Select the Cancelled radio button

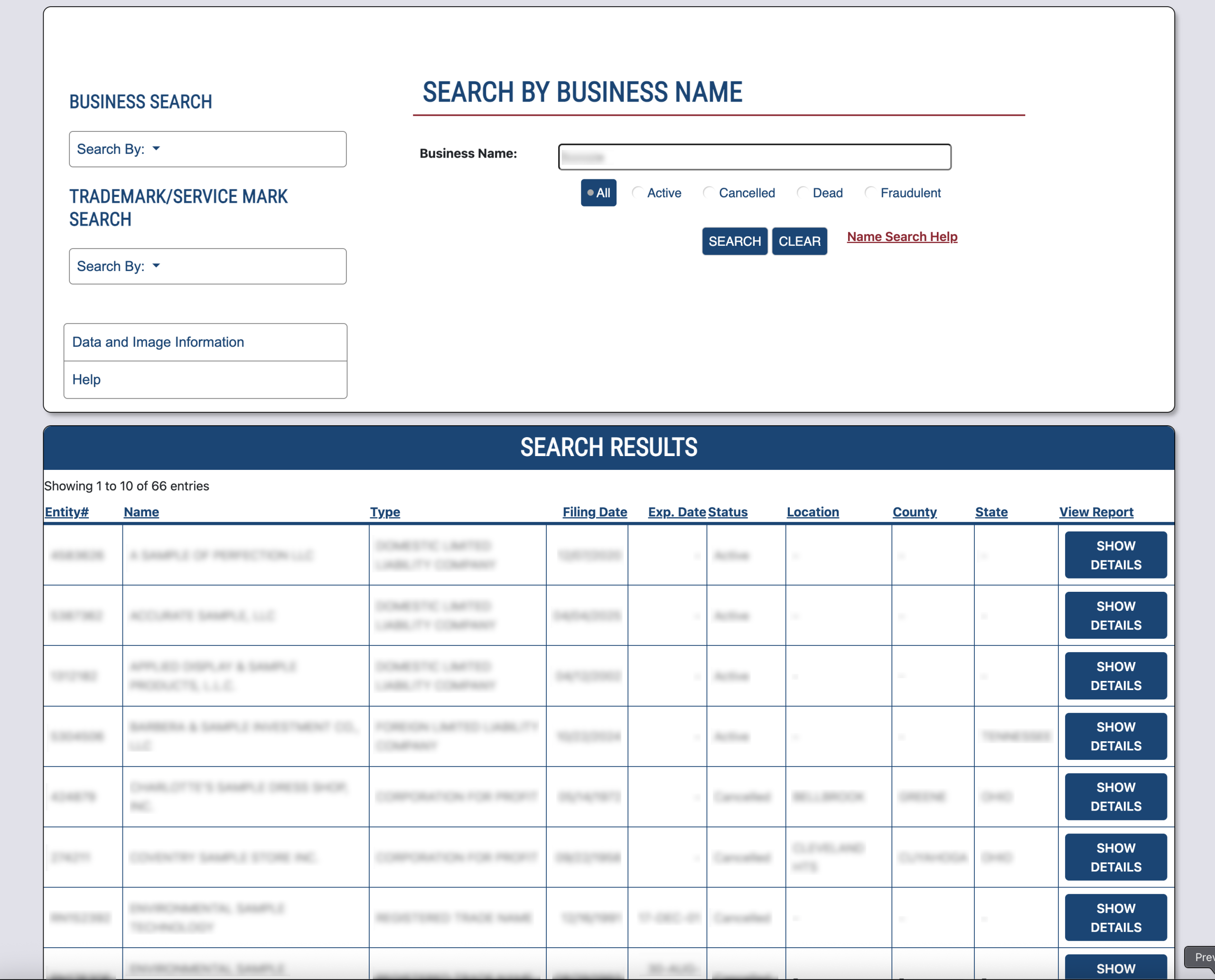pyautogui.click(x=708, y=193)
